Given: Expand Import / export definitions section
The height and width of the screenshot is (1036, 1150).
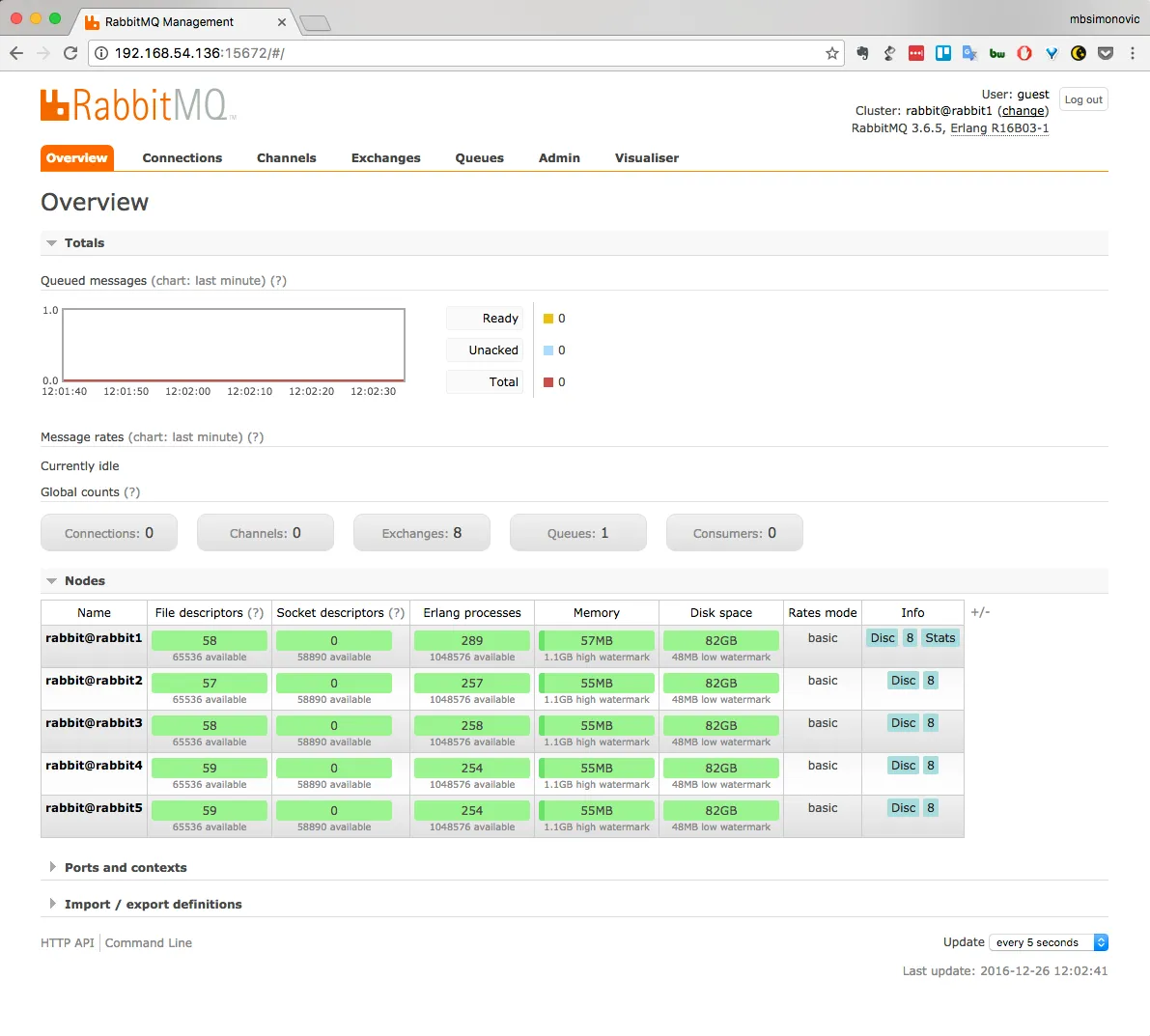Looking at the screenshot, I should pyautogui.click(x=153, y=904).
